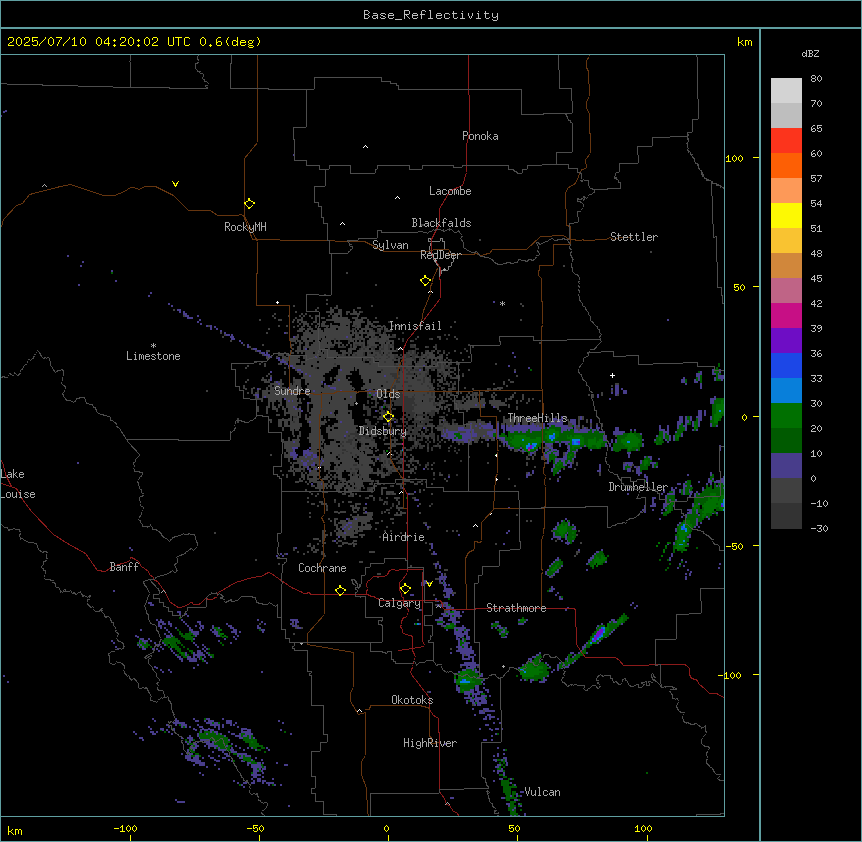The image size is (862, 842).
Task: Click the Ponoka city label
Action: (x=480, y=136)
